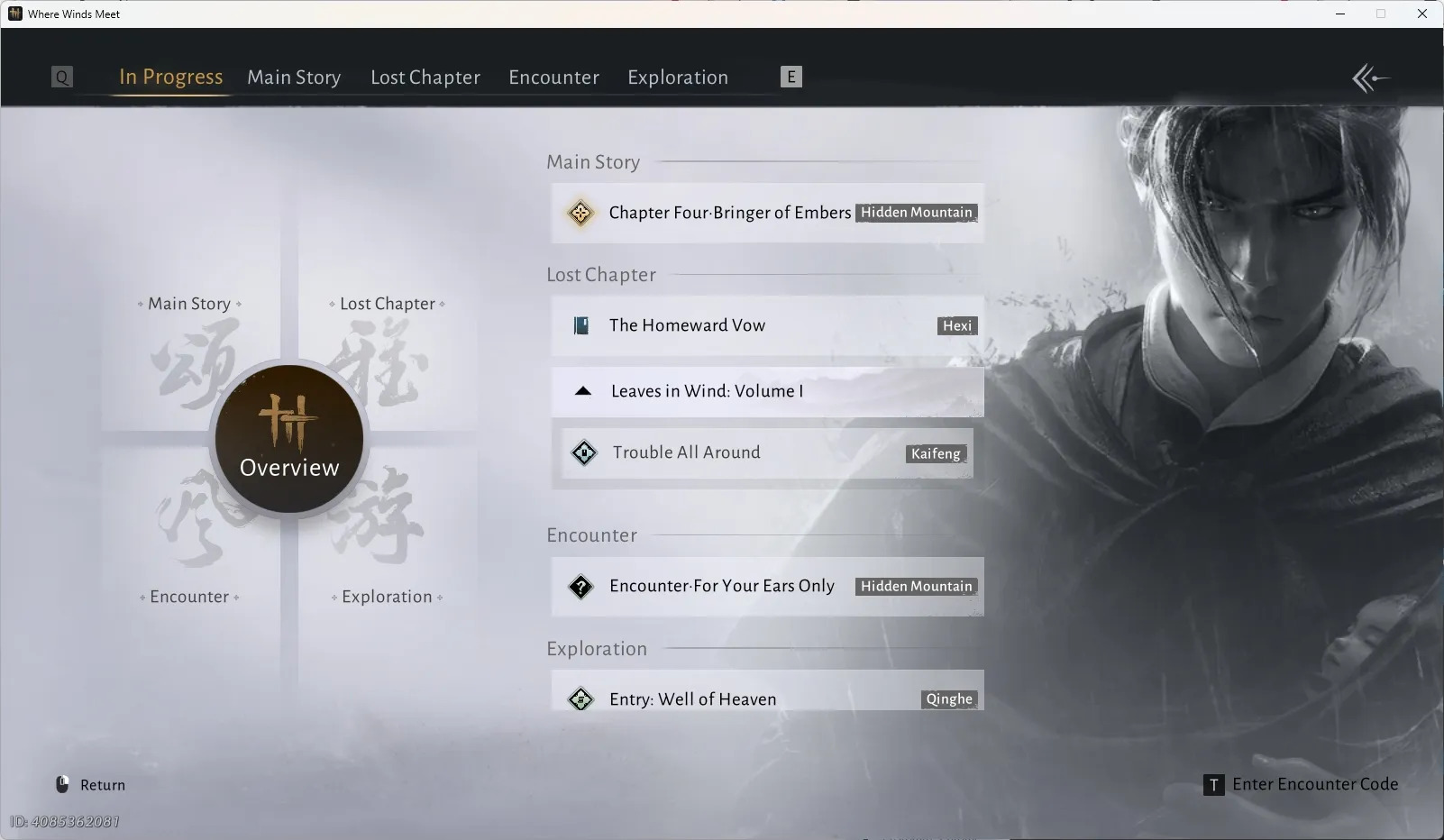Open Encounter·For Your Ears Only quest
This screenshot has height=840, width=1444.
[x=767, y=587]
